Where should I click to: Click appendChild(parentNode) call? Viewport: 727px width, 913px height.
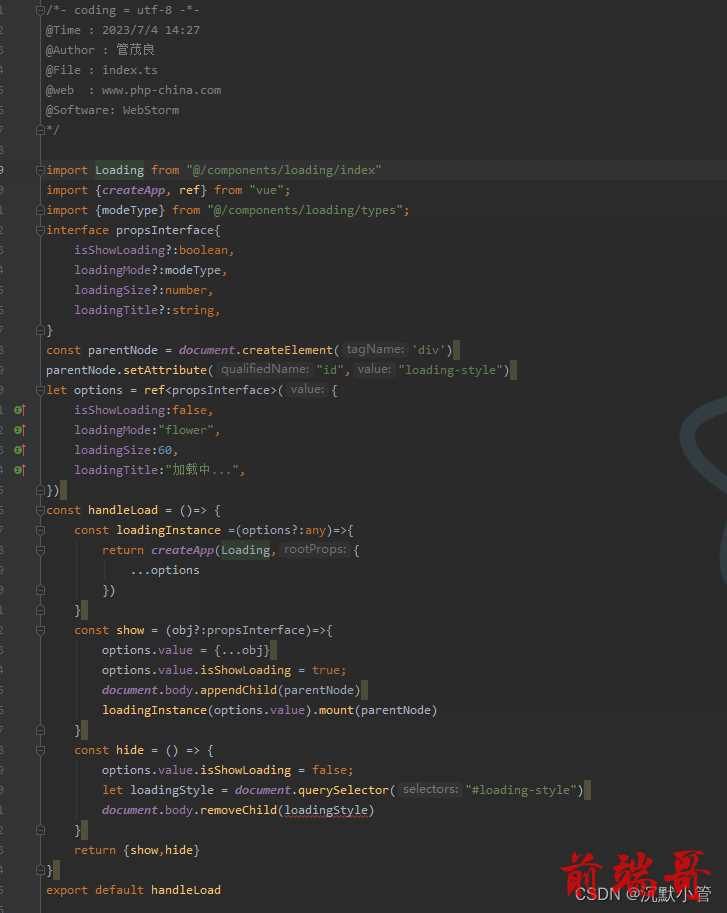pos(280,690)
